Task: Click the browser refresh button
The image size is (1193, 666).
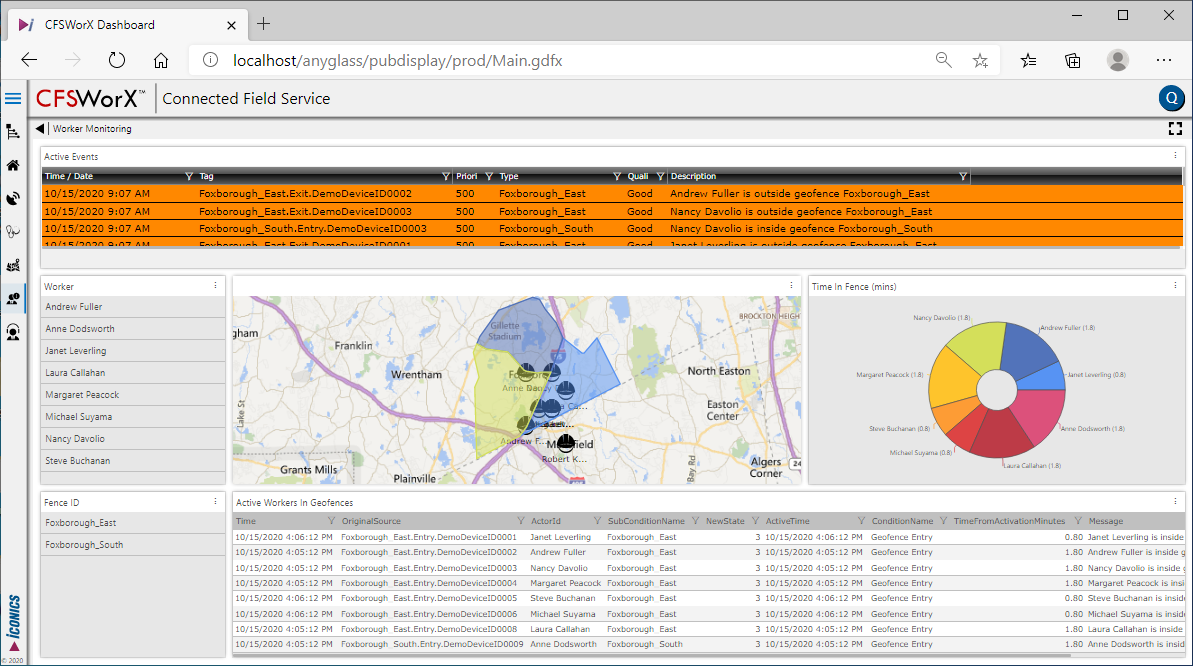Action: pyautogui.click(x=117, y=60)
